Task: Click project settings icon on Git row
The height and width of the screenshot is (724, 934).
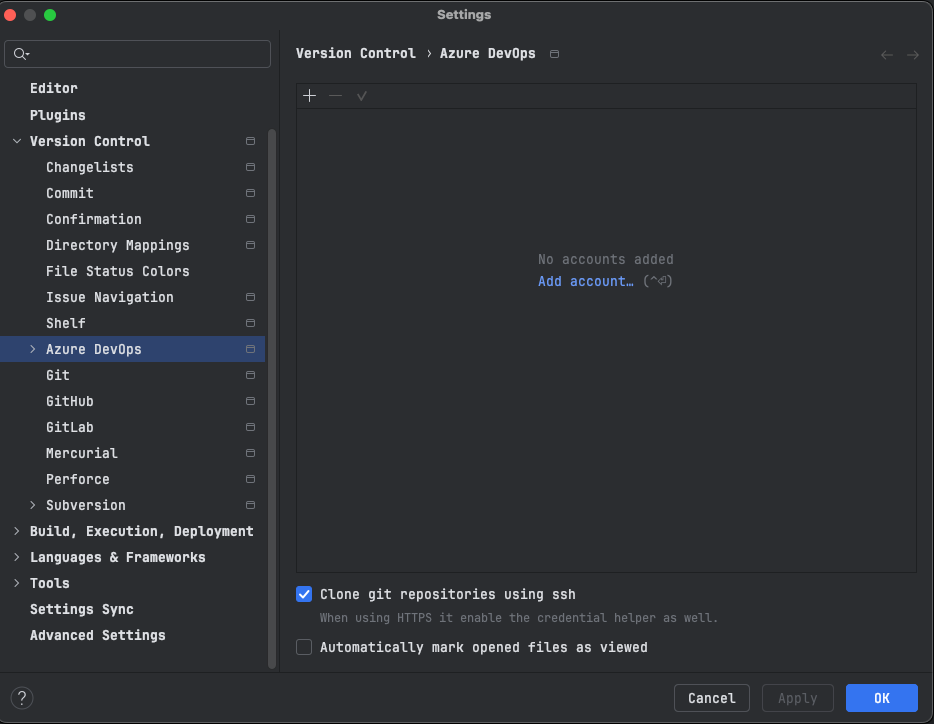Action: click(250, 375)
